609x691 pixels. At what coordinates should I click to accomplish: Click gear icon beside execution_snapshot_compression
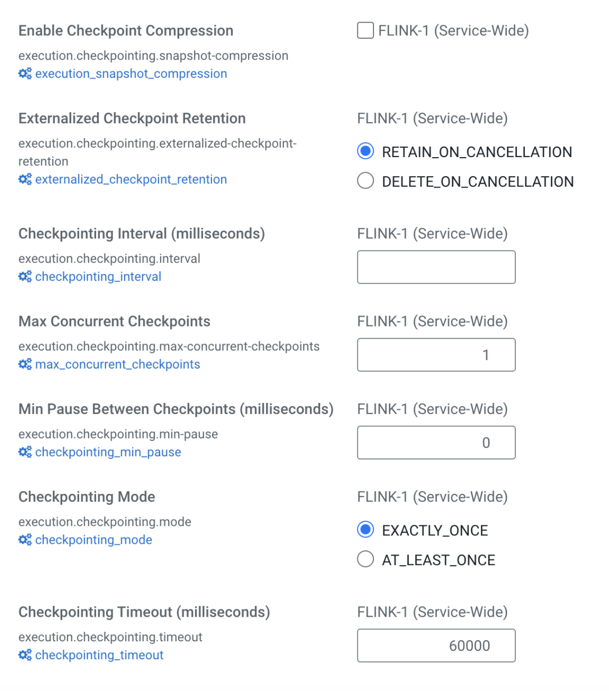(25, 74)
